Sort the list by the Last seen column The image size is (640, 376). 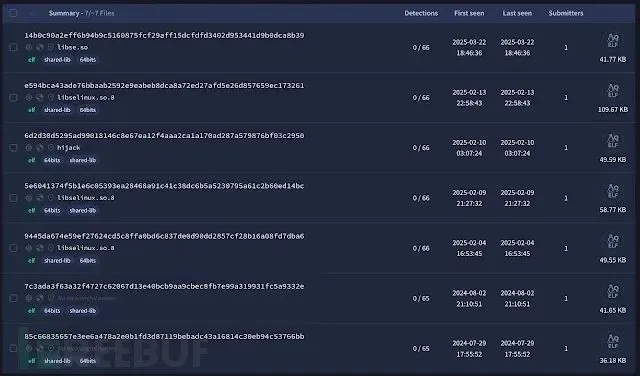click(517, 13)
